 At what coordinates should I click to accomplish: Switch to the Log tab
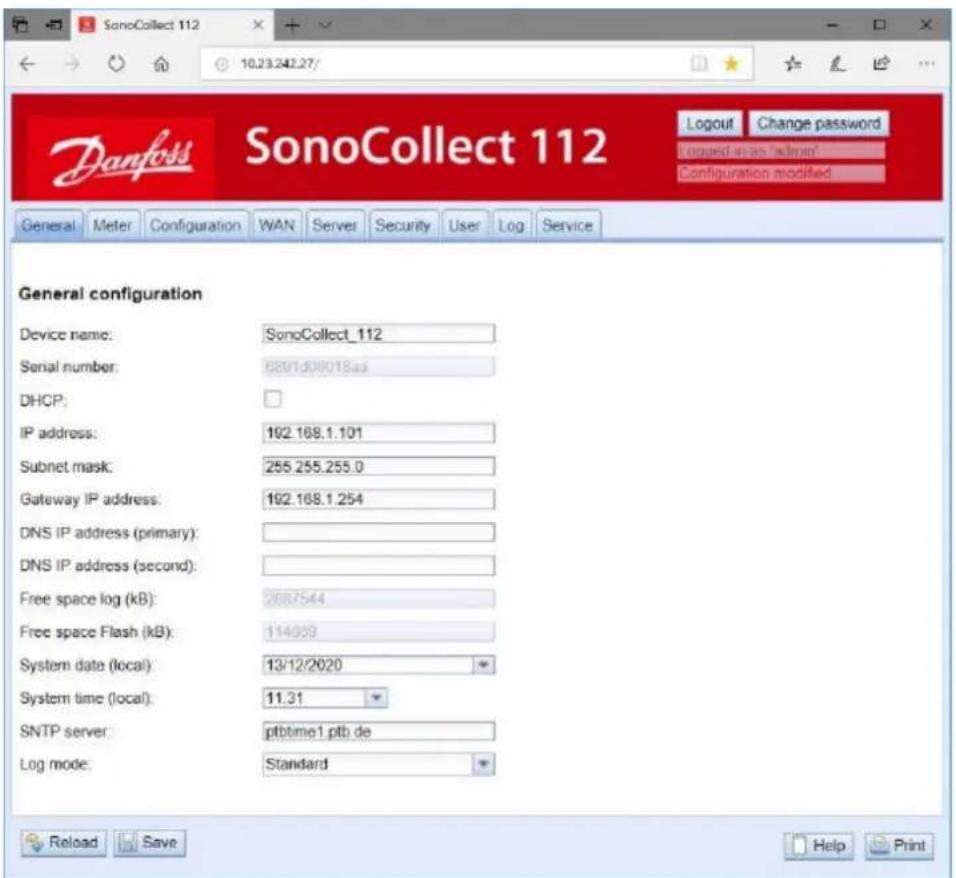click(511, 226)
